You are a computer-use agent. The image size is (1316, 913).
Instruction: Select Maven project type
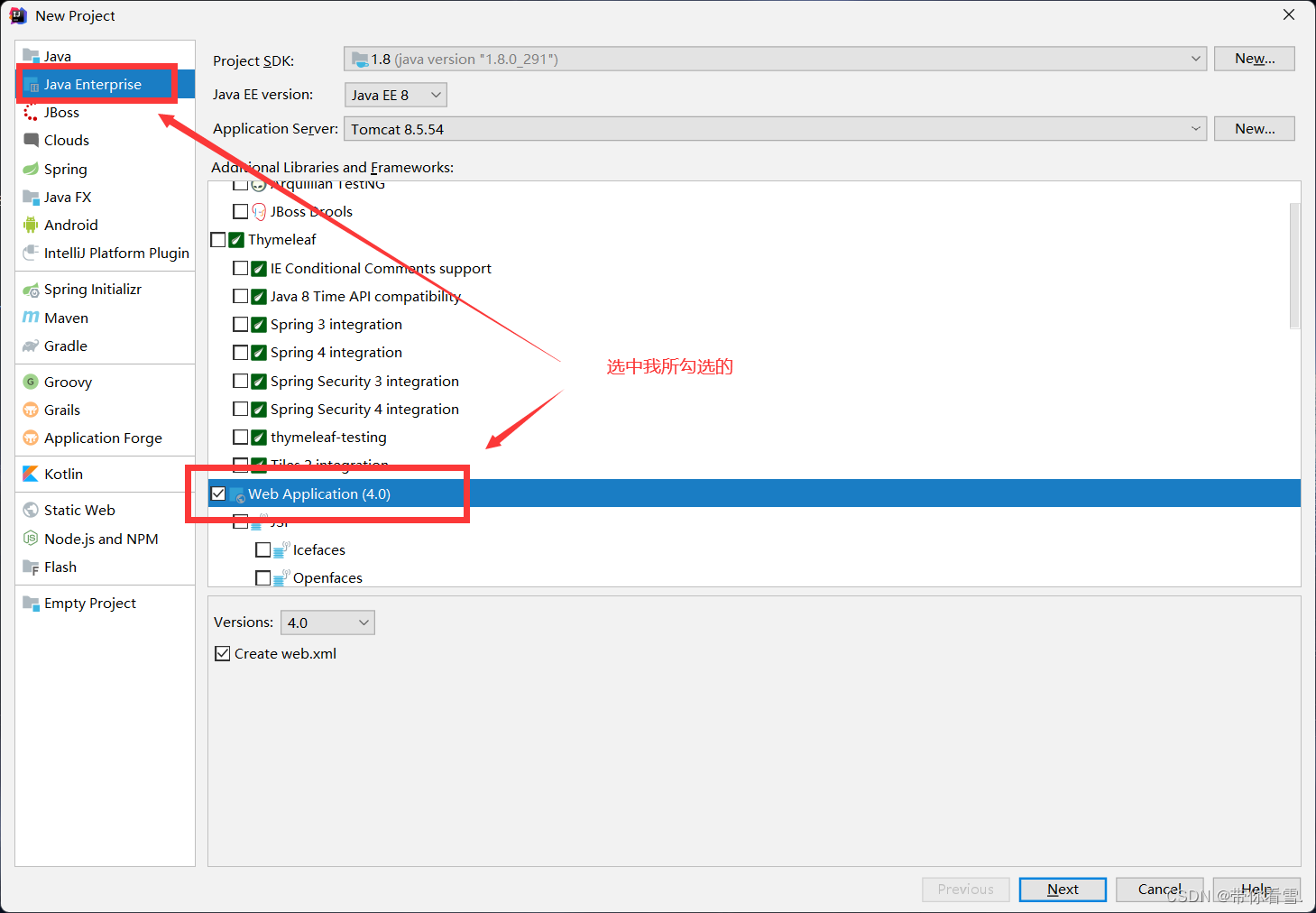[x=106, y=318]
